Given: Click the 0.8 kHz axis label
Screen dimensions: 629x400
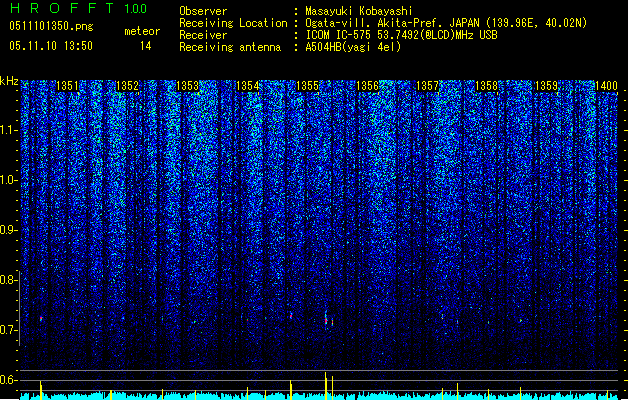Looking at the screenshot, I should pos(8,280).
